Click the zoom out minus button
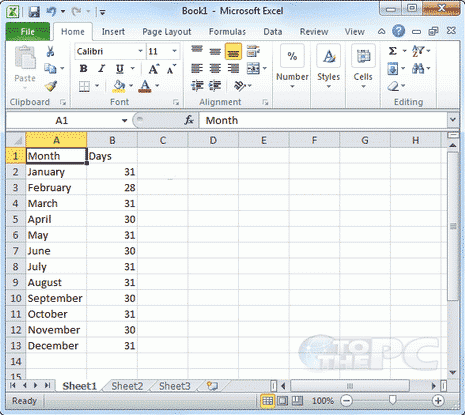The width and height of the screenshot is (465, 415). tap(347, 400)
